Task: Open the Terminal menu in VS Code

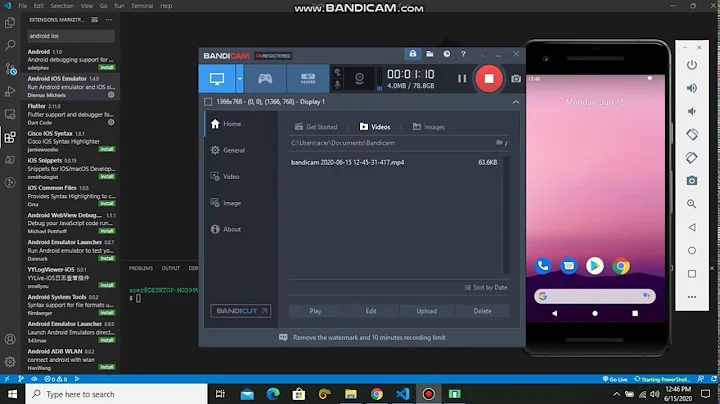Action: pyautogui.click(x=142, y=6)
